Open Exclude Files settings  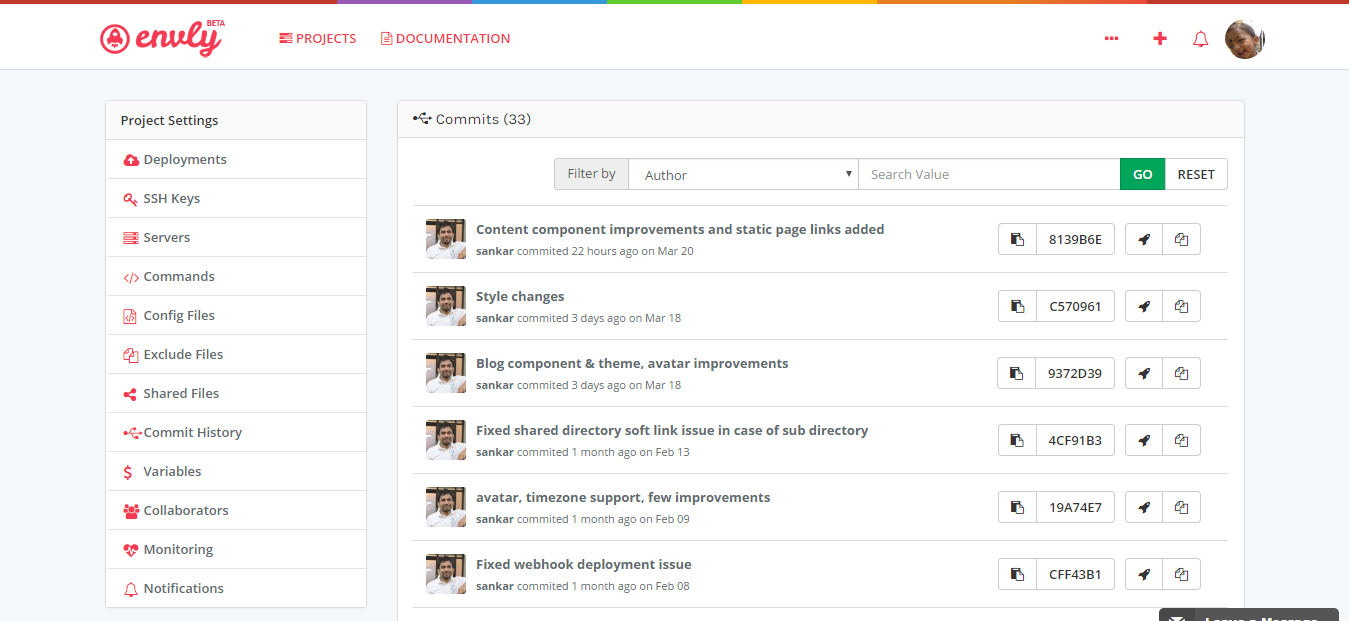236,354
